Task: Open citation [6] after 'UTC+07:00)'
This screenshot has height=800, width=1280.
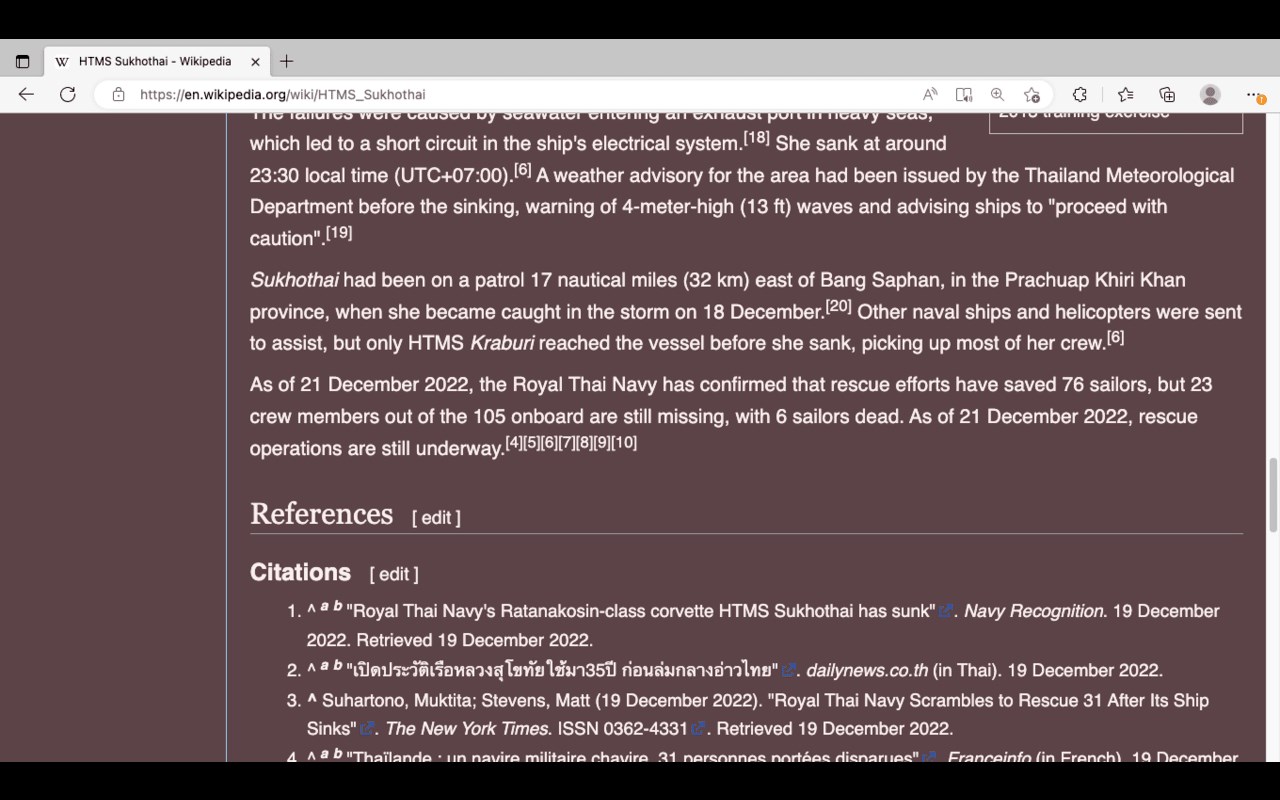Action: pyautogui.click(x=522, y=169)
